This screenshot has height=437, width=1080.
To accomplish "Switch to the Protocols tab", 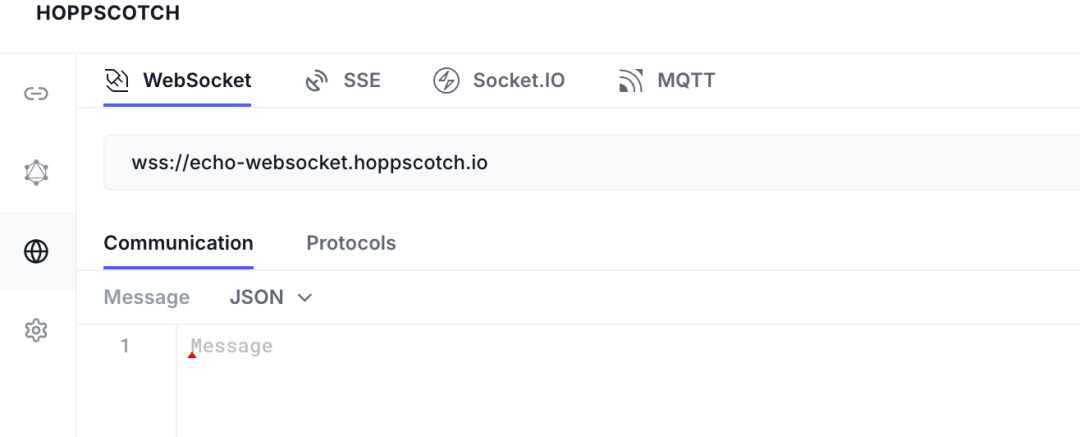I will pyautogui.click(x=351, y=243).
